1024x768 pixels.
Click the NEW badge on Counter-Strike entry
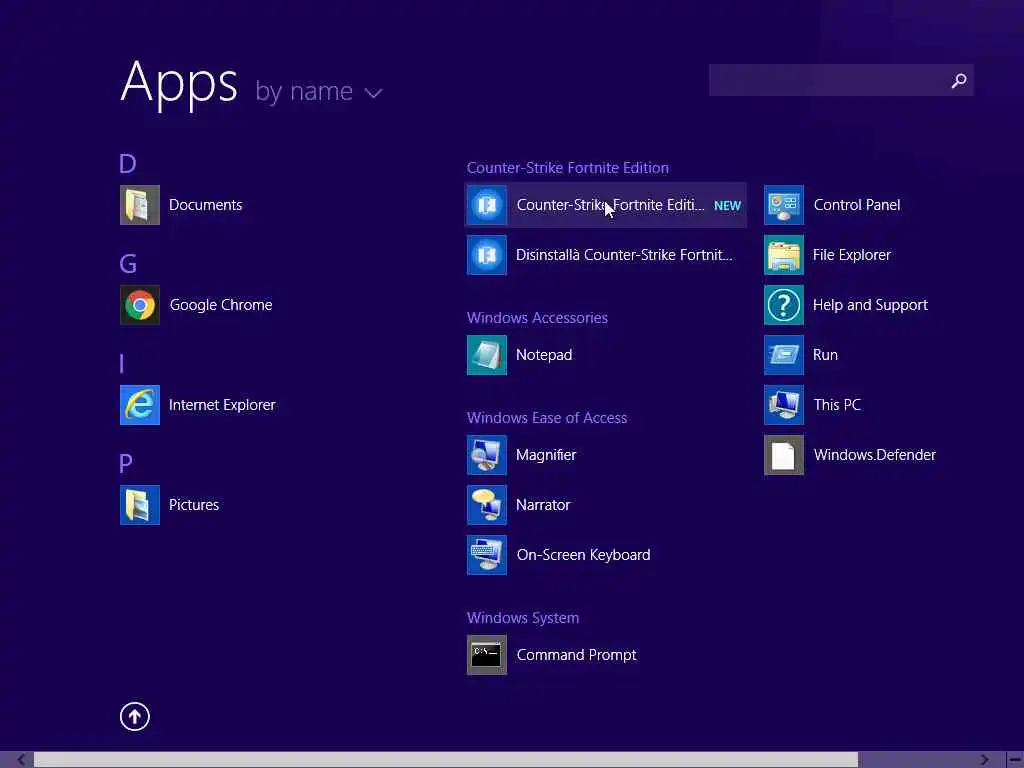tap(727, 206)
